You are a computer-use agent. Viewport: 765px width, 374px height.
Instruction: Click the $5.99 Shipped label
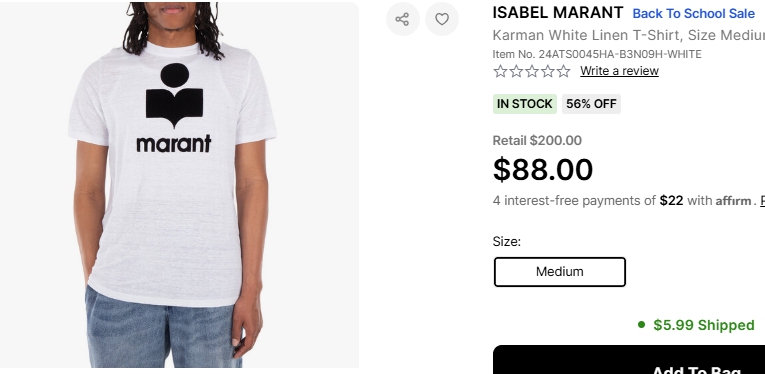click(x=704, y=325)
